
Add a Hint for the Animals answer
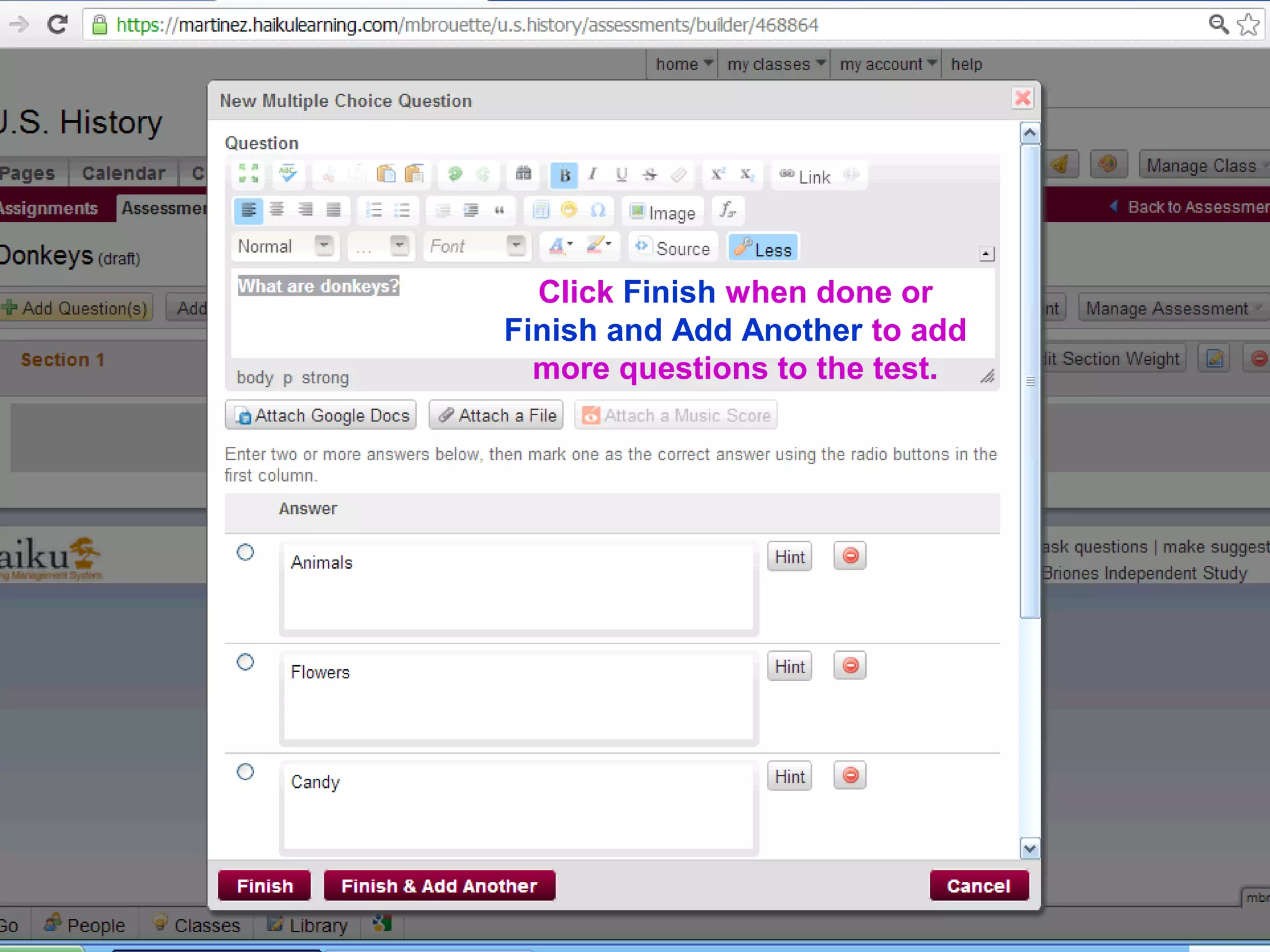789,556
